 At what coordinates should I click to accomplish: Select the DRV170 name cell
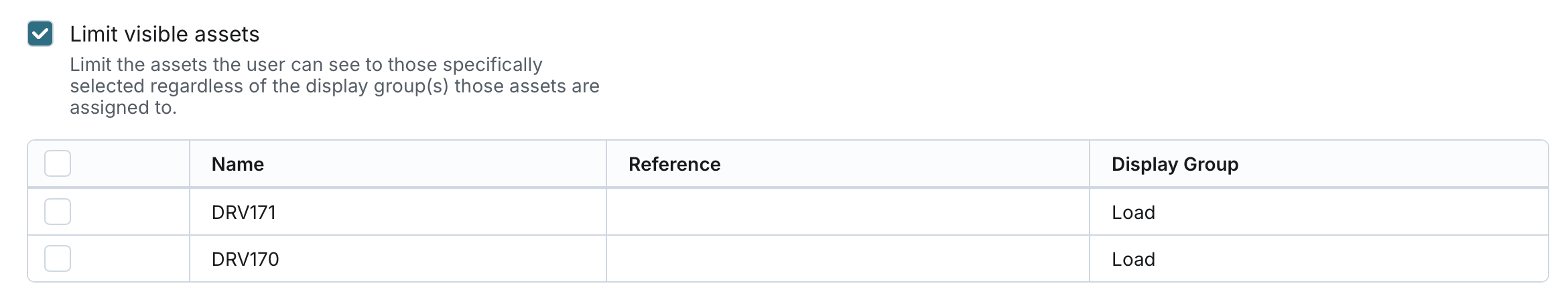[x=245, y=259]
